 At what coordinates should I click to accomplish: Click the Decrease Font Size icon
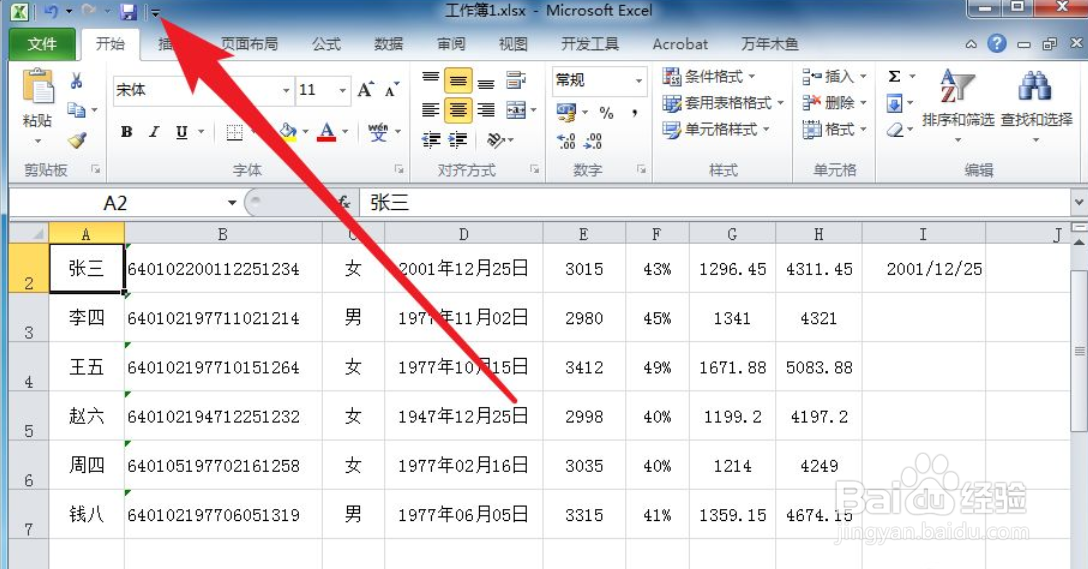point(392,90)
